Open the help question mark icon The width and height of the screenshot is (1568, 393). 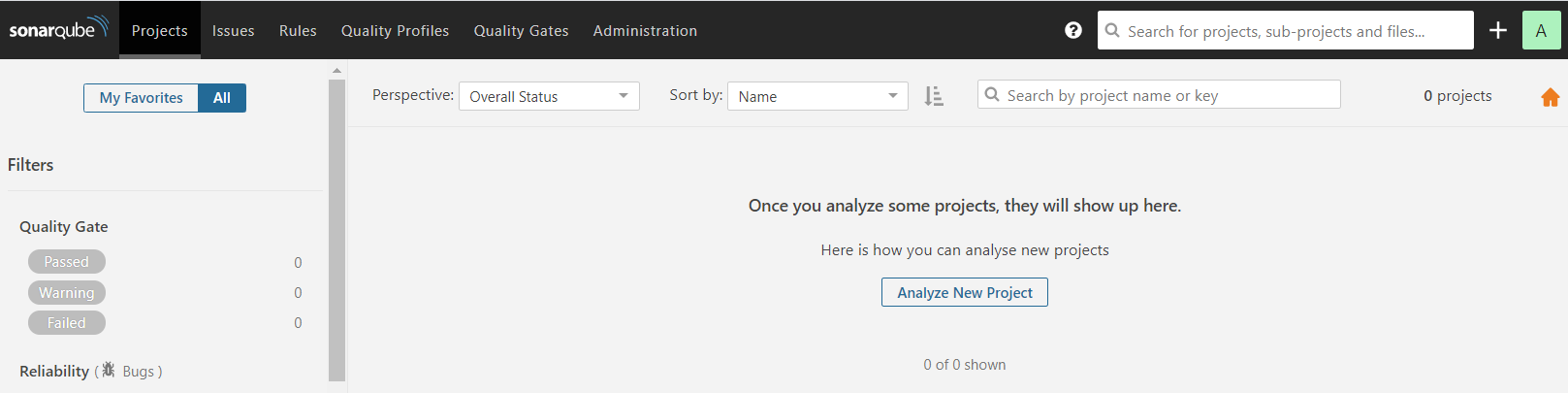[1072, 30]
